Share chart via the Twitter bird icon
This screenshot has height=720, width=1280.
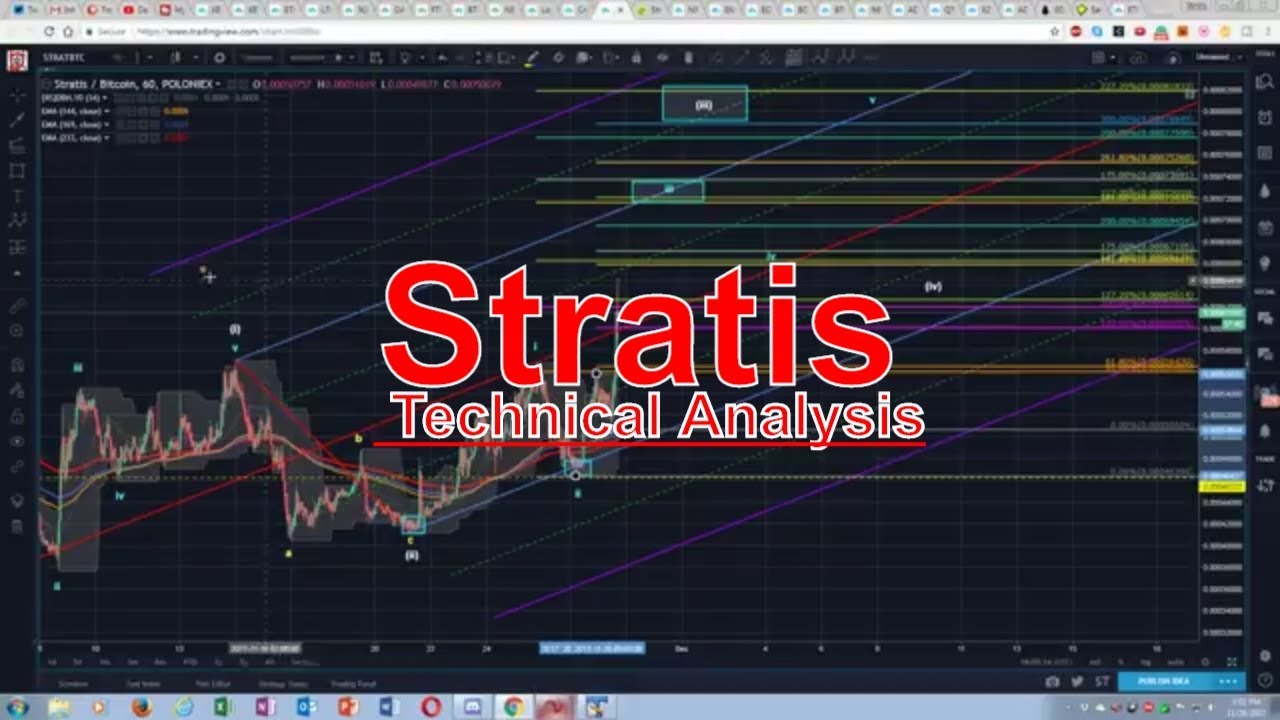[1077, 682]
